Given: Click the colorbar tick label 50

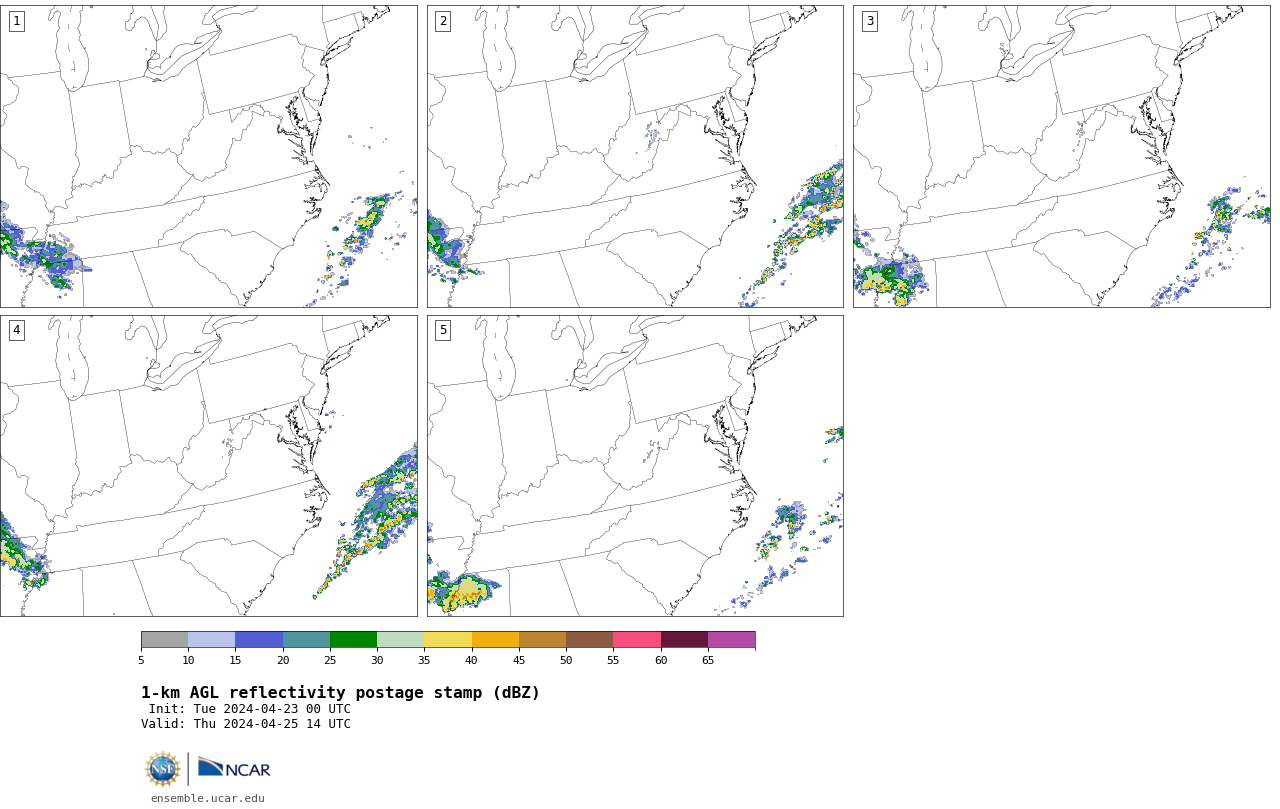Looking at the screenshot, I should point(566,660).
